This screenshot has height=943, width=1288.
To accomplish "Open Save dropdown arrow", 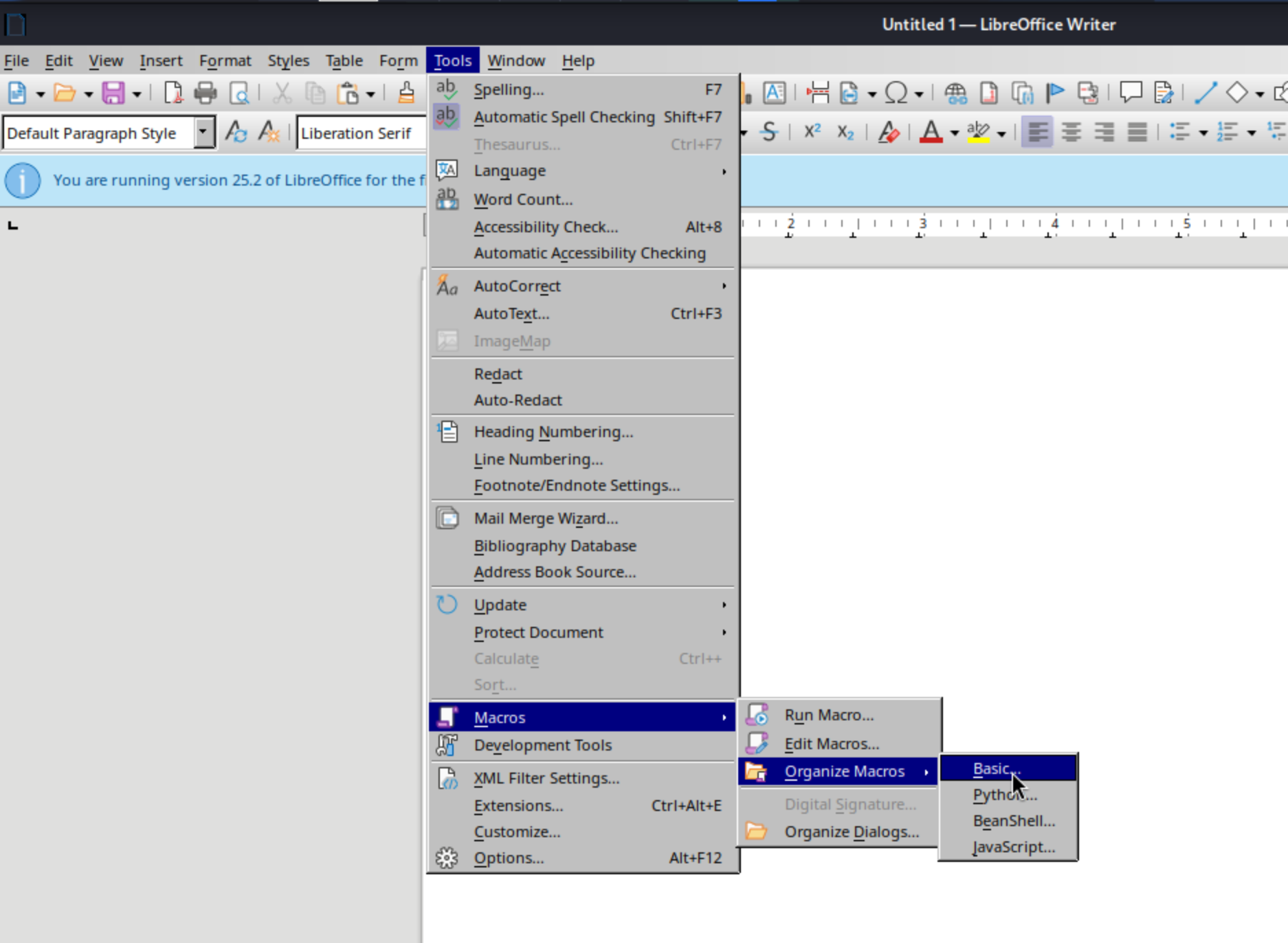I will [x=136, y=94].
